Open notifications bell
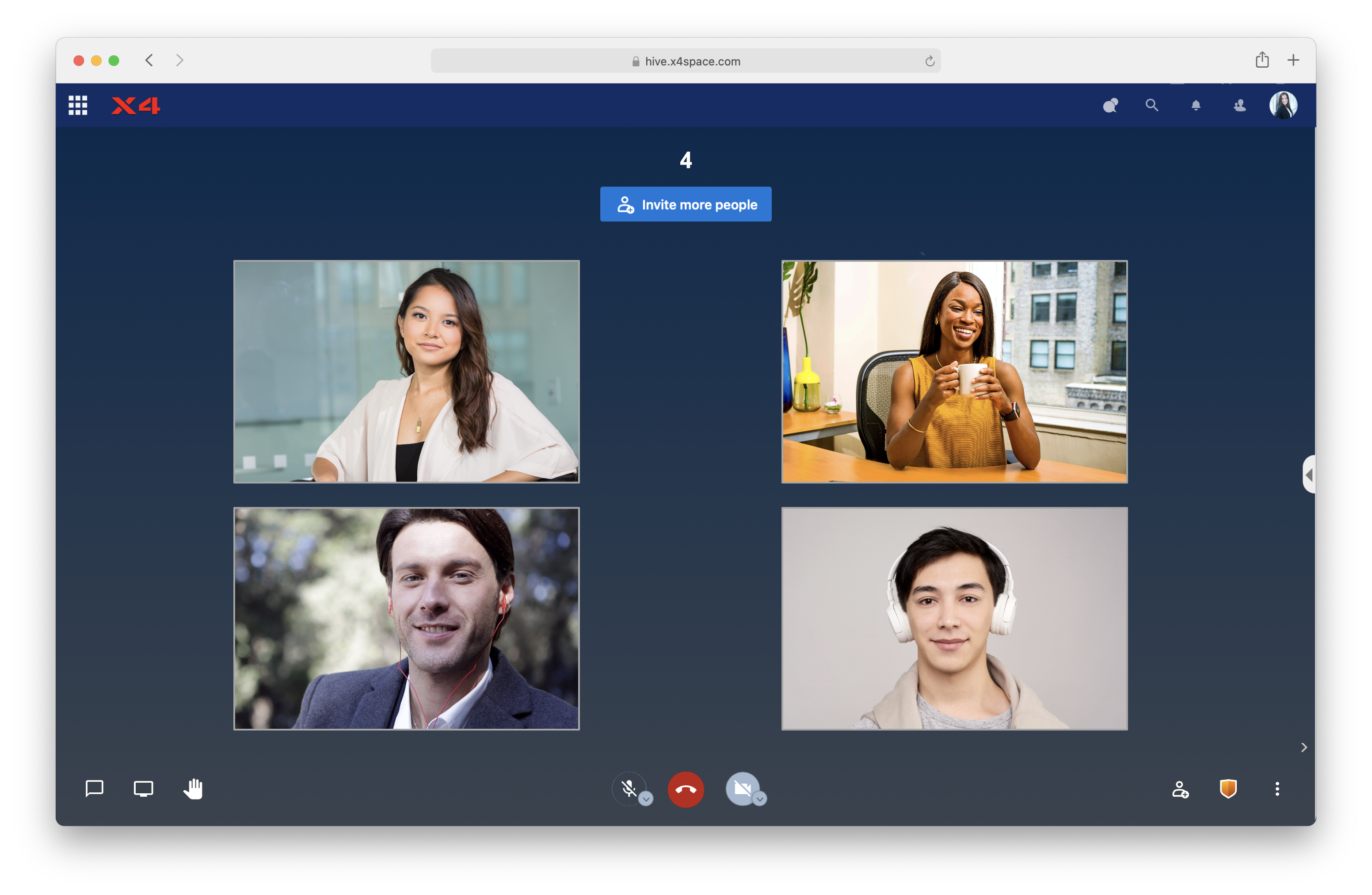The image size is (1372, 895). [x=1196, y=106]
